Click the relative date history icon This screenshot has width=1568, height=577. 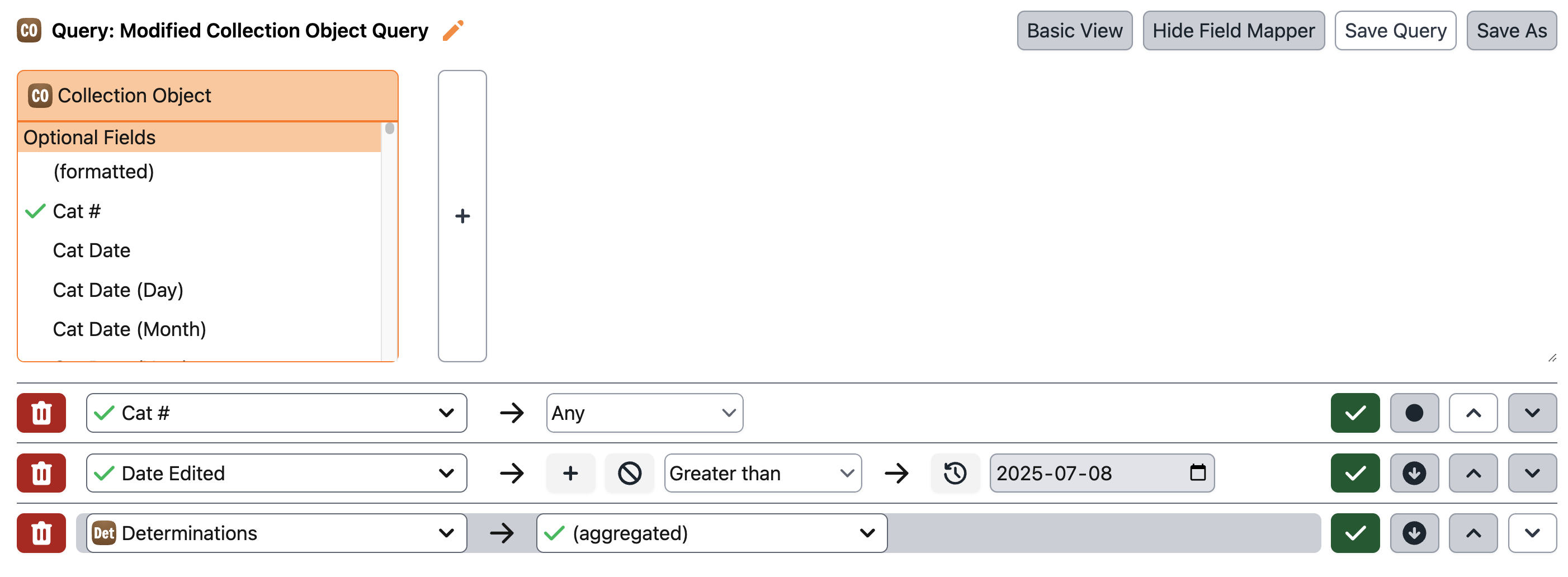[955, 473]
